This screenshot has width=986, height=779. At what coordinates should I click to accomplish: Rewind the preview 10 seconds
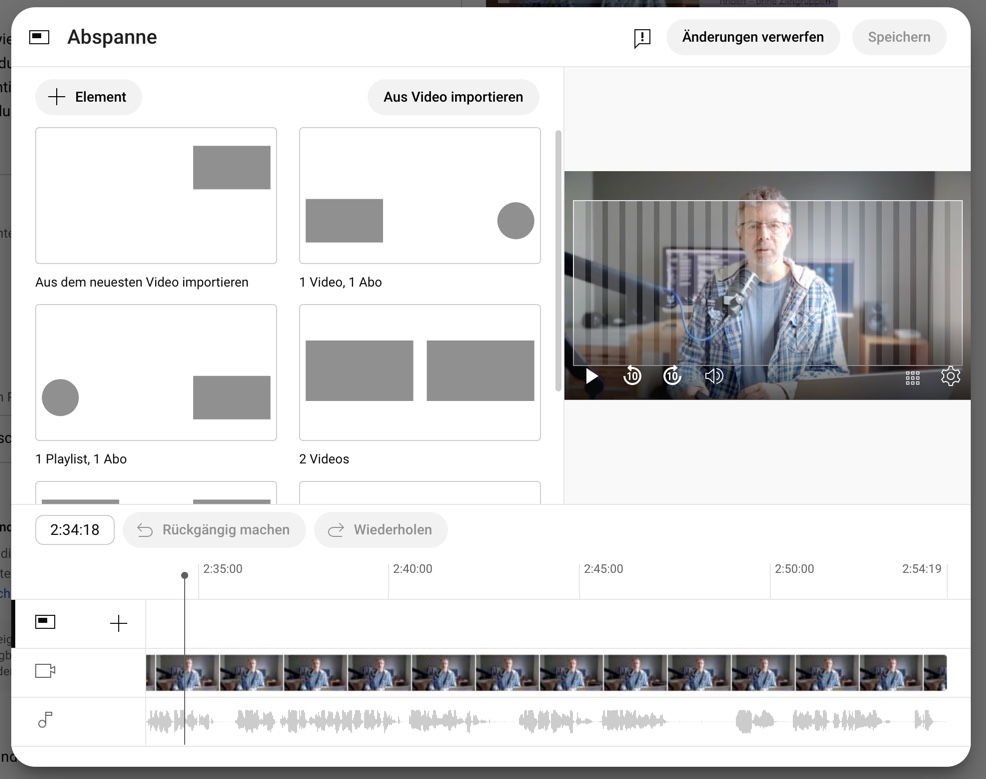click(632, 377)
